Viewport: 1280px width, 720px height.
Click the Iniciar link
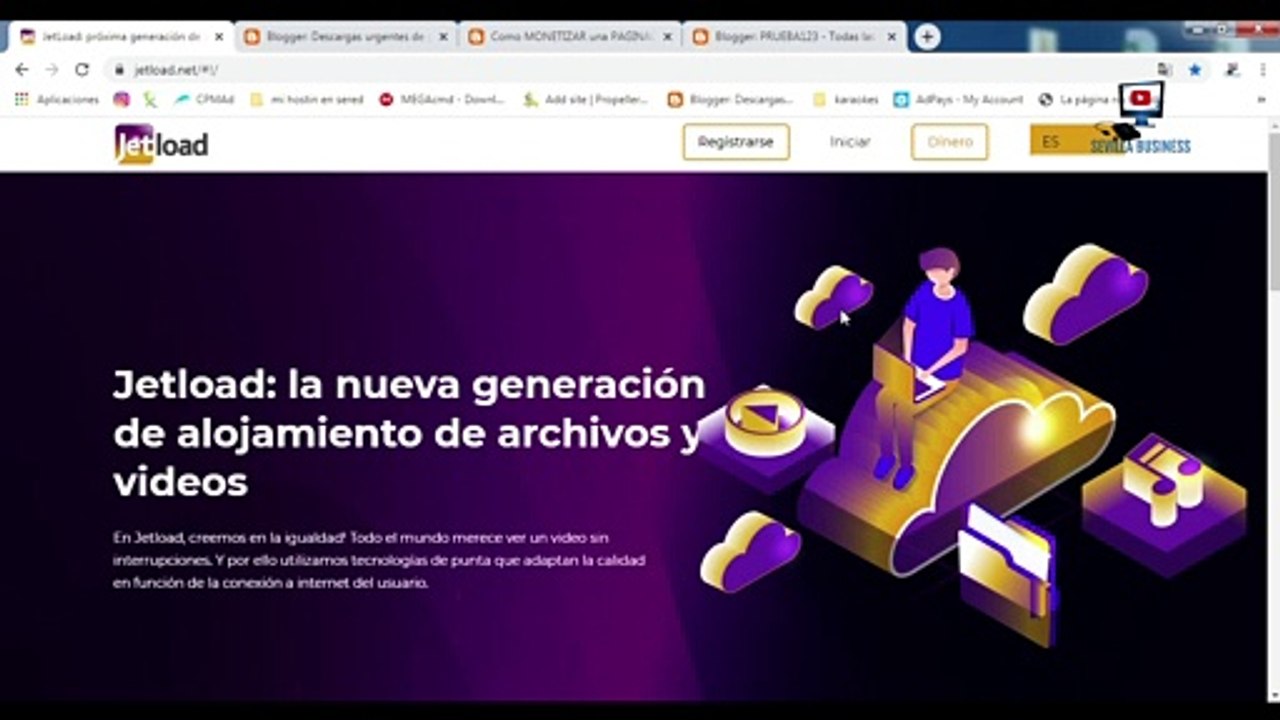[850, 142]
